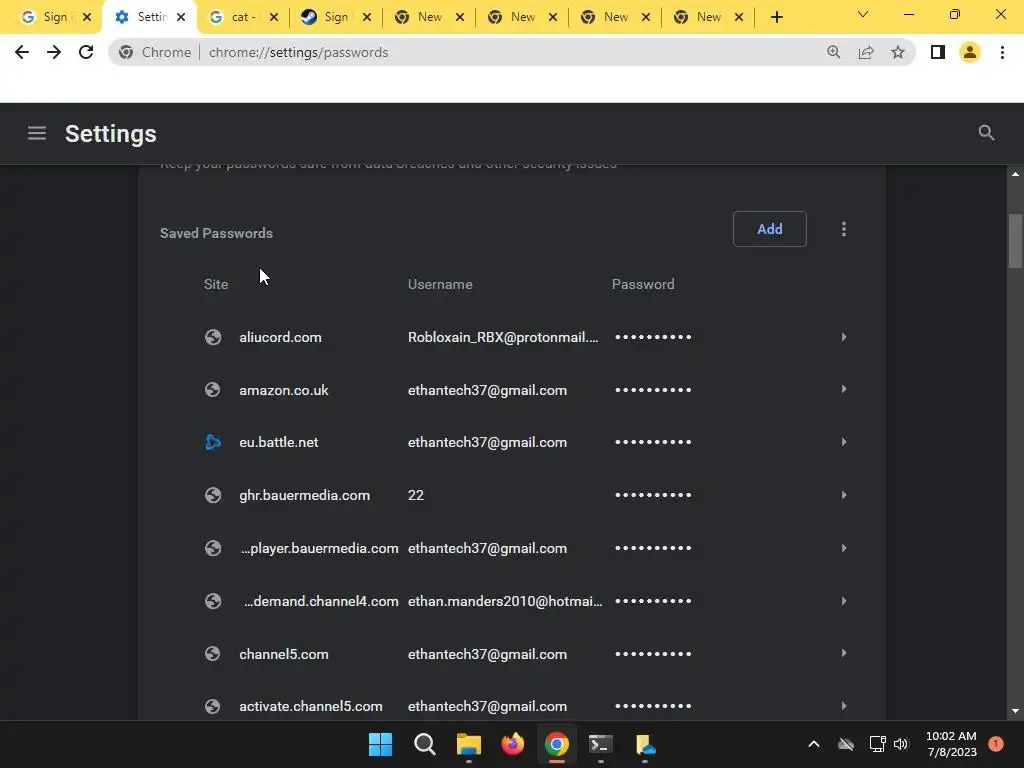Image resolution: width=1024 pixels, height=768 pixels.
Task: Open the notification badge in taskbar
Action: (x=995, y=744)
